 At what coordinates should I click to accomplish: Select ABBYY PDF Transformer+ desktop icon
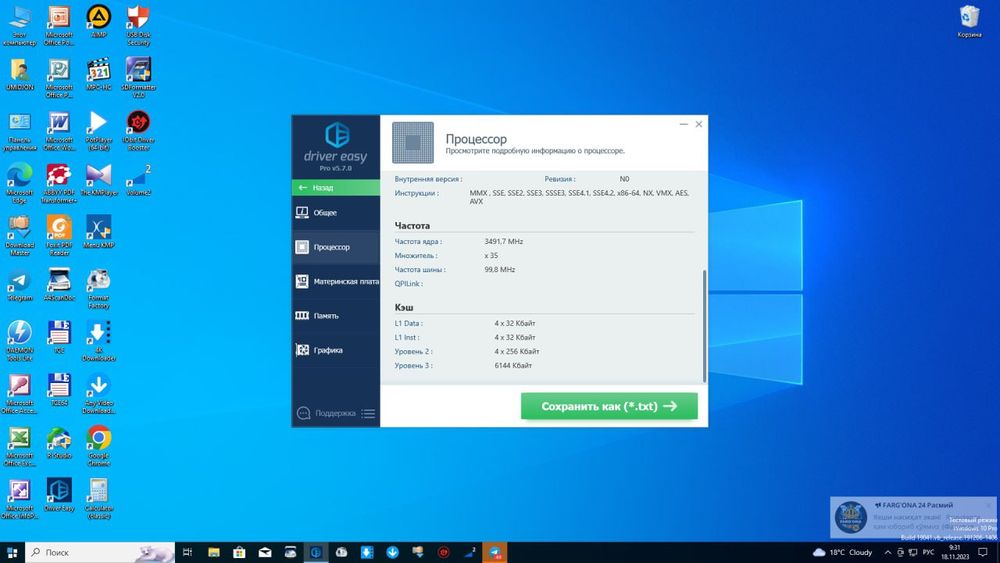point(59,183)
